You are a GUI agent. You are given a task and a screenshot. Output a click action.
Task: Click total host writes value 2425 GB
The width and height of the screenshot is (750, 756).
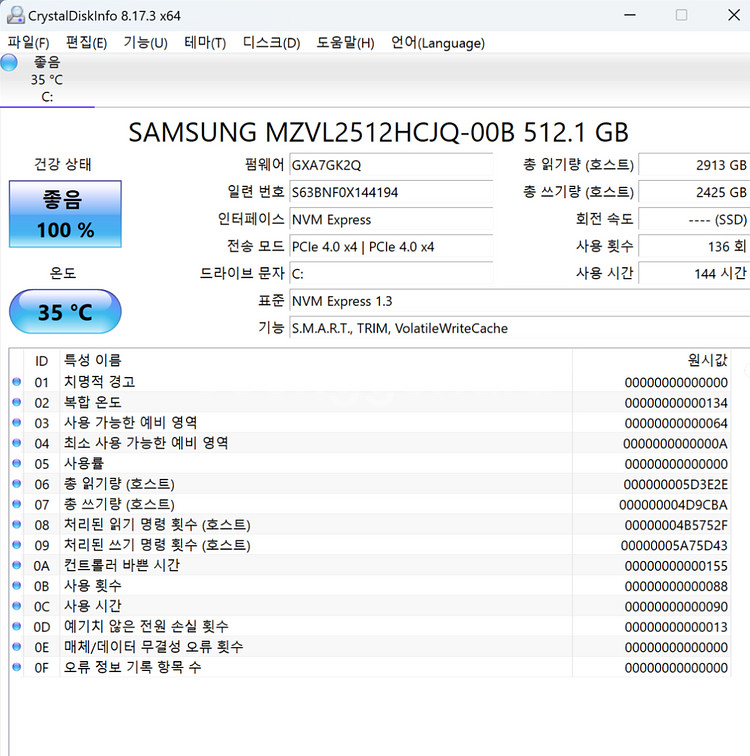tap(694, 192)
